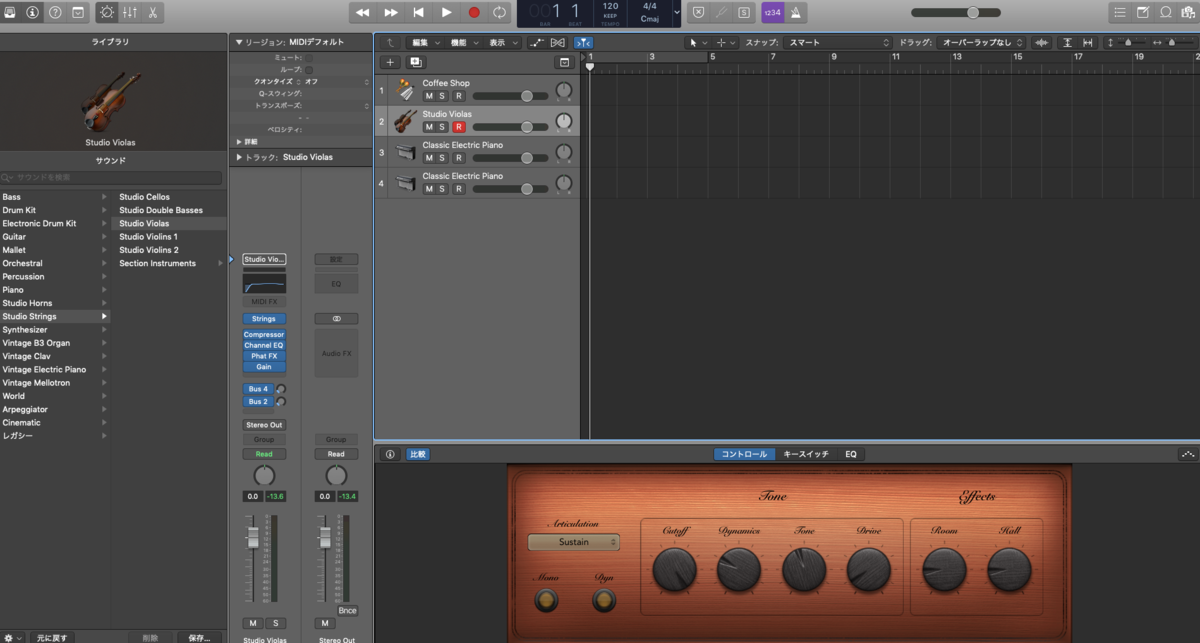Toggle the Replace mode button

[699, 12]
